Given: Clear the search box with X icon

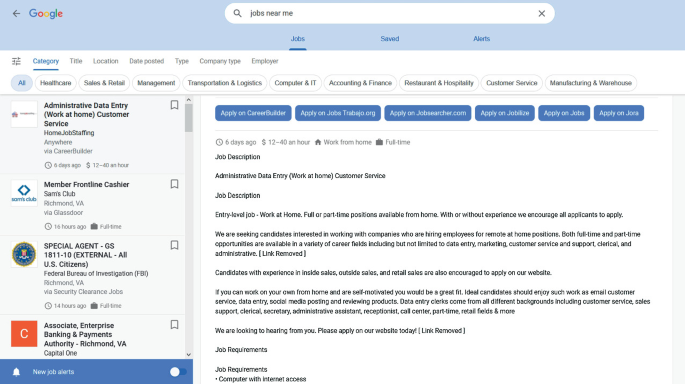Looking at the screenshot, I should (x=542, y=14).
